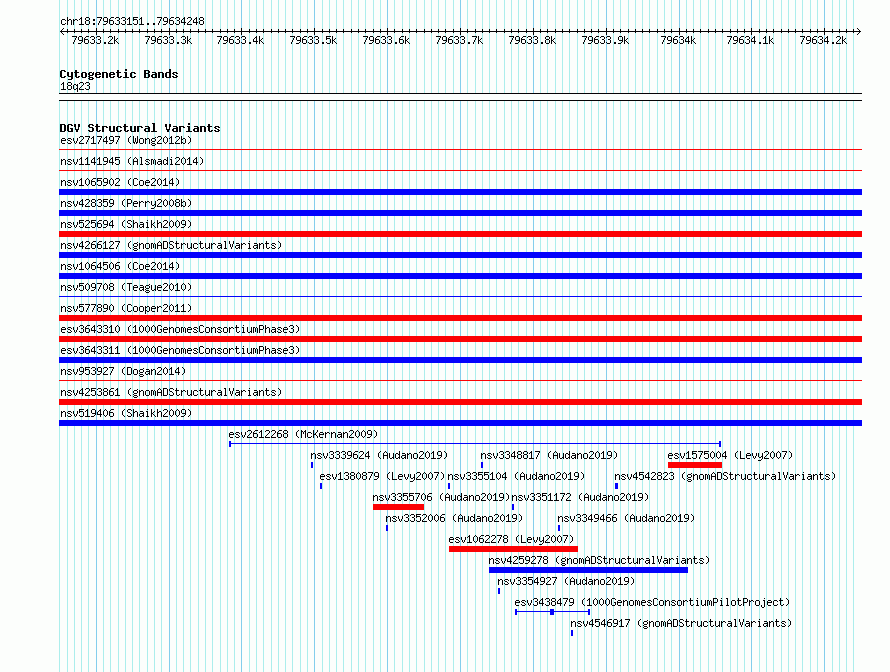Open esv1062278 (Levy2007) variant label
This screenshot has width=890, height=672.
click(x=511, y=539)
